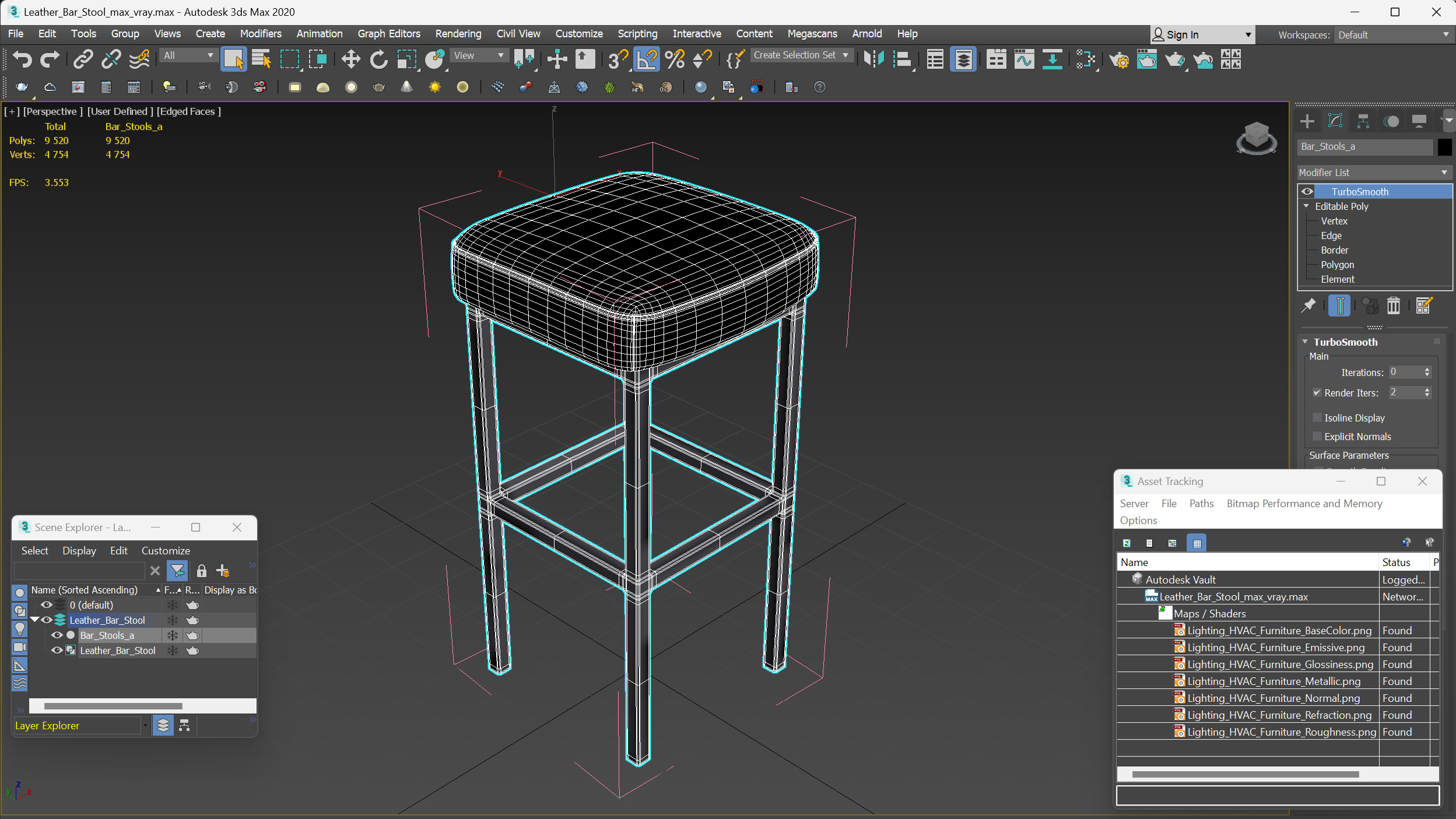This screenshot has width=1456, height=819.
Task: Hide the 0 (default) layer
Action: click(x=46, y=604)
